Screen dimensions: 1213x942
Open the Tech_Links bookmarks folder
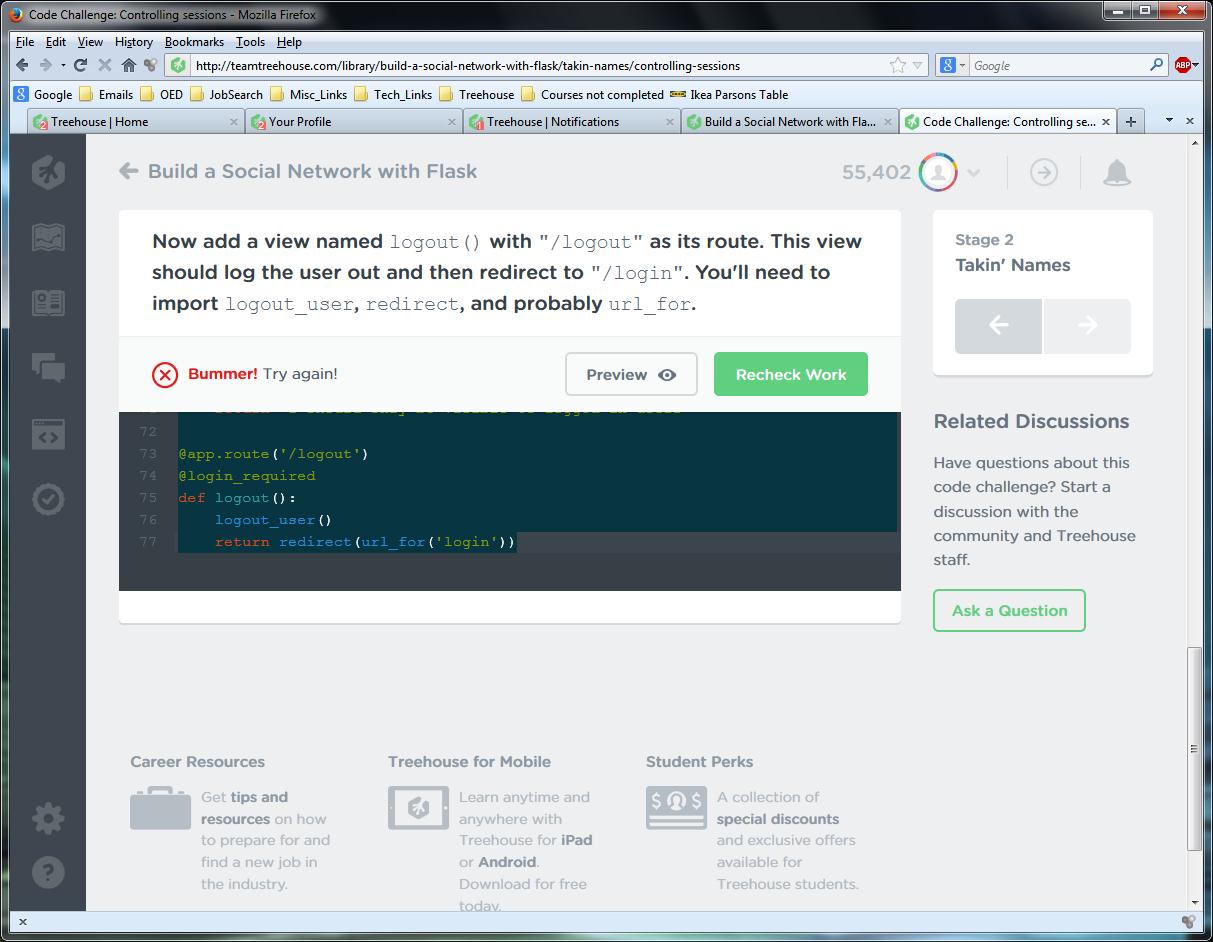click(x=392, y=94)
